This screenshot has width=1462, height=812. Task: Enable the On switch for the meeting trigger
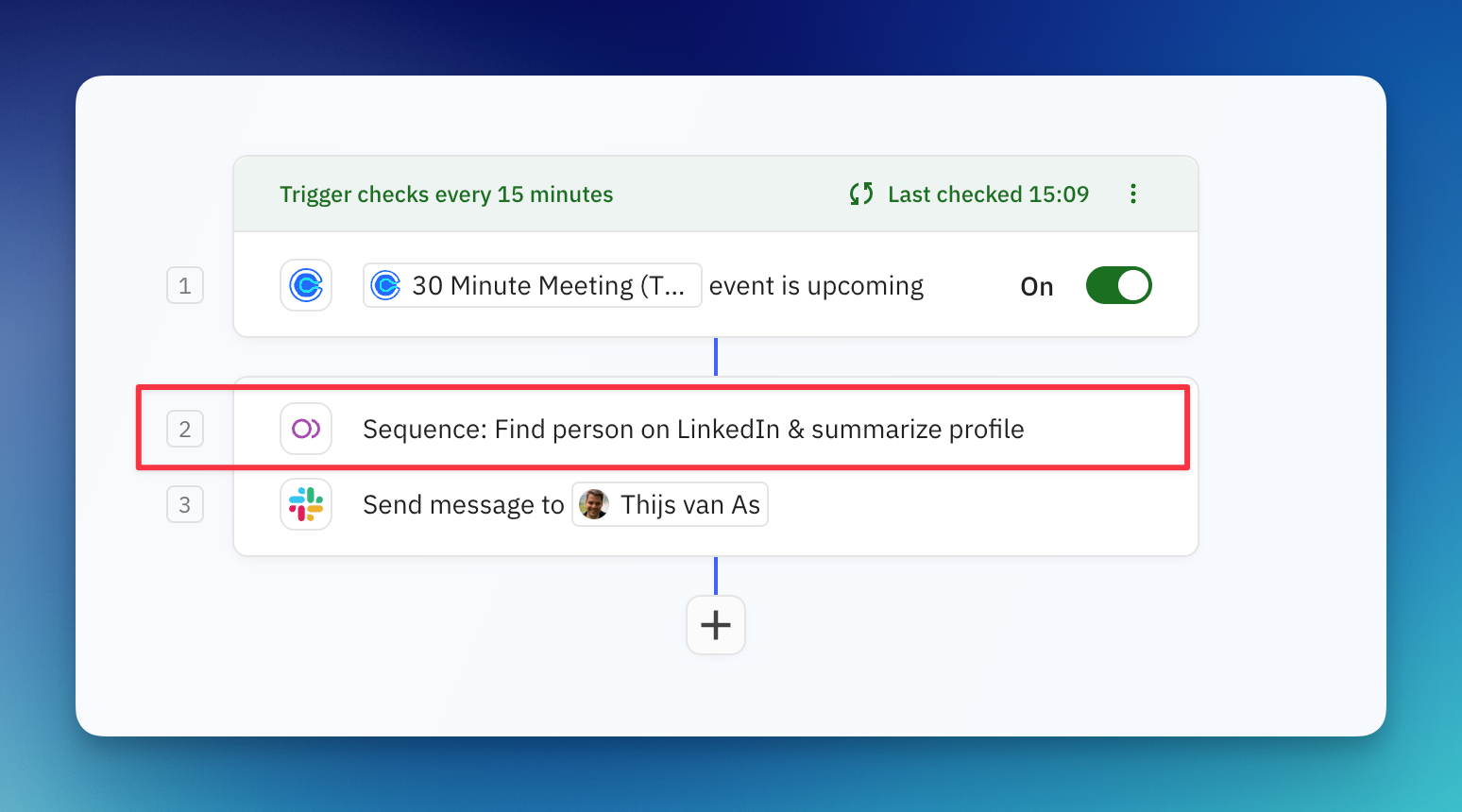(x=1119, y=285)
